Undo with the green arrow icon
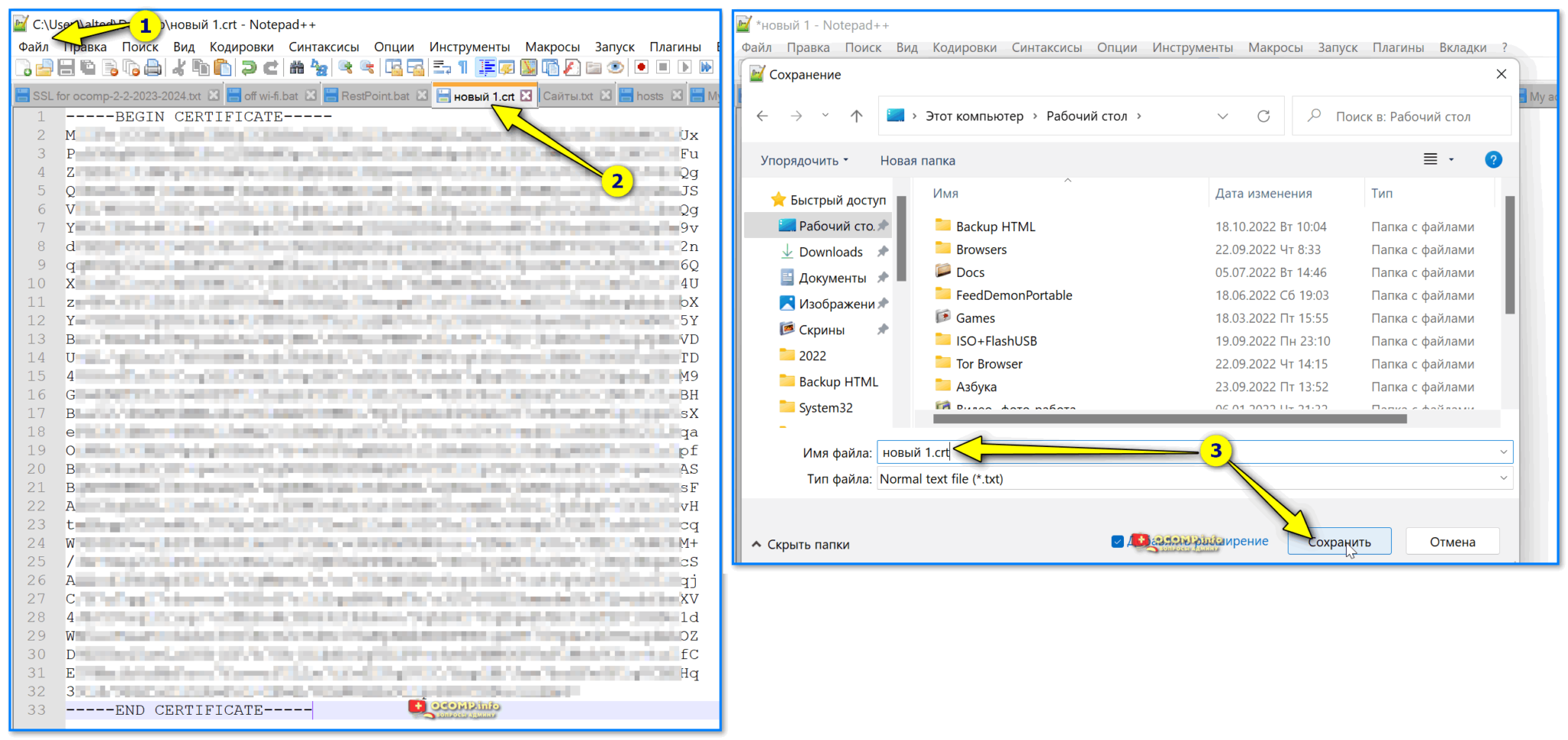Viewport: 1568px width, 740px height. coord(249,68)
